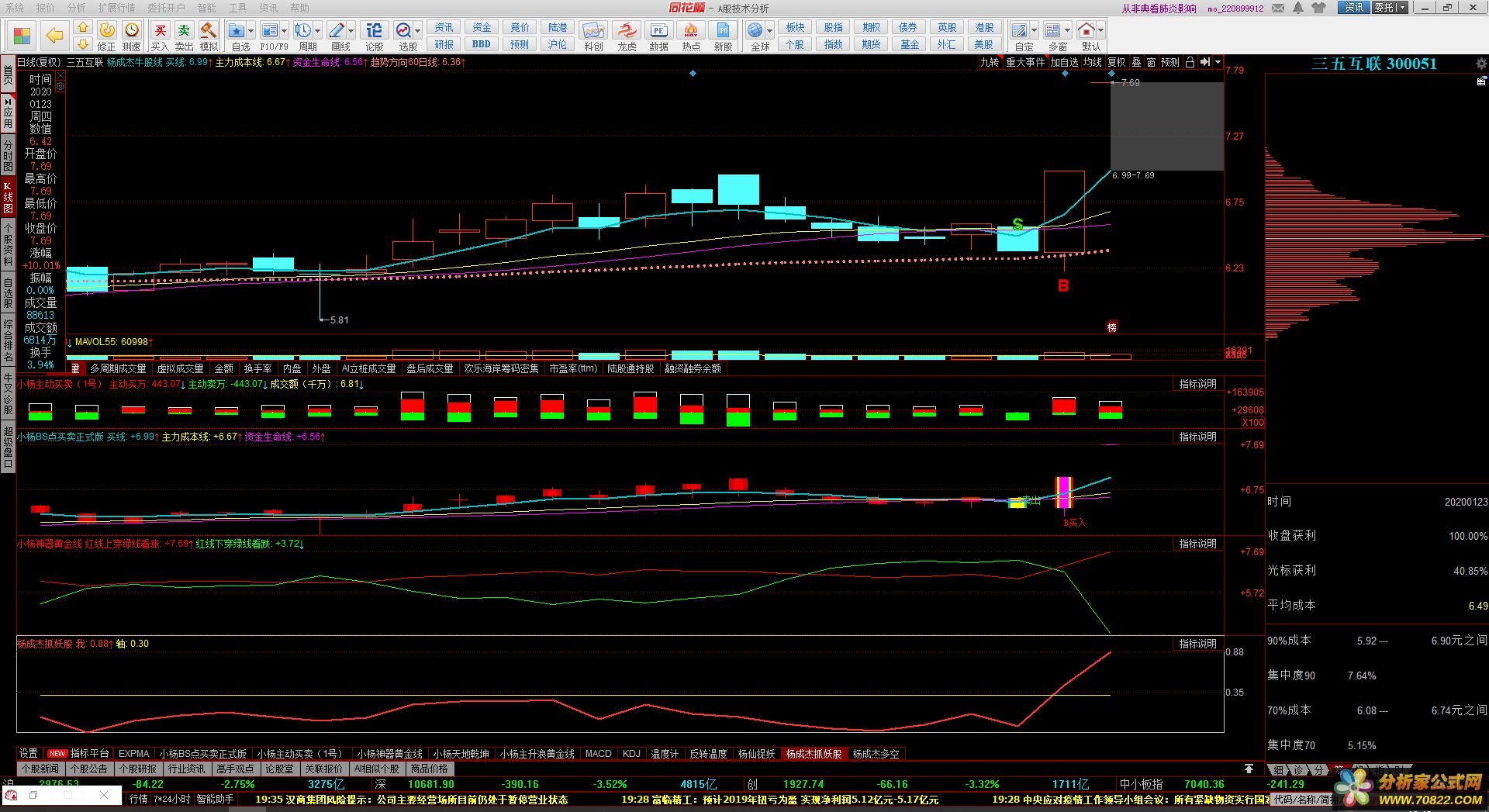Screen dimensions: 1489x812
Task: Toggle the chart lock icon
Action: coord(1190,62)
